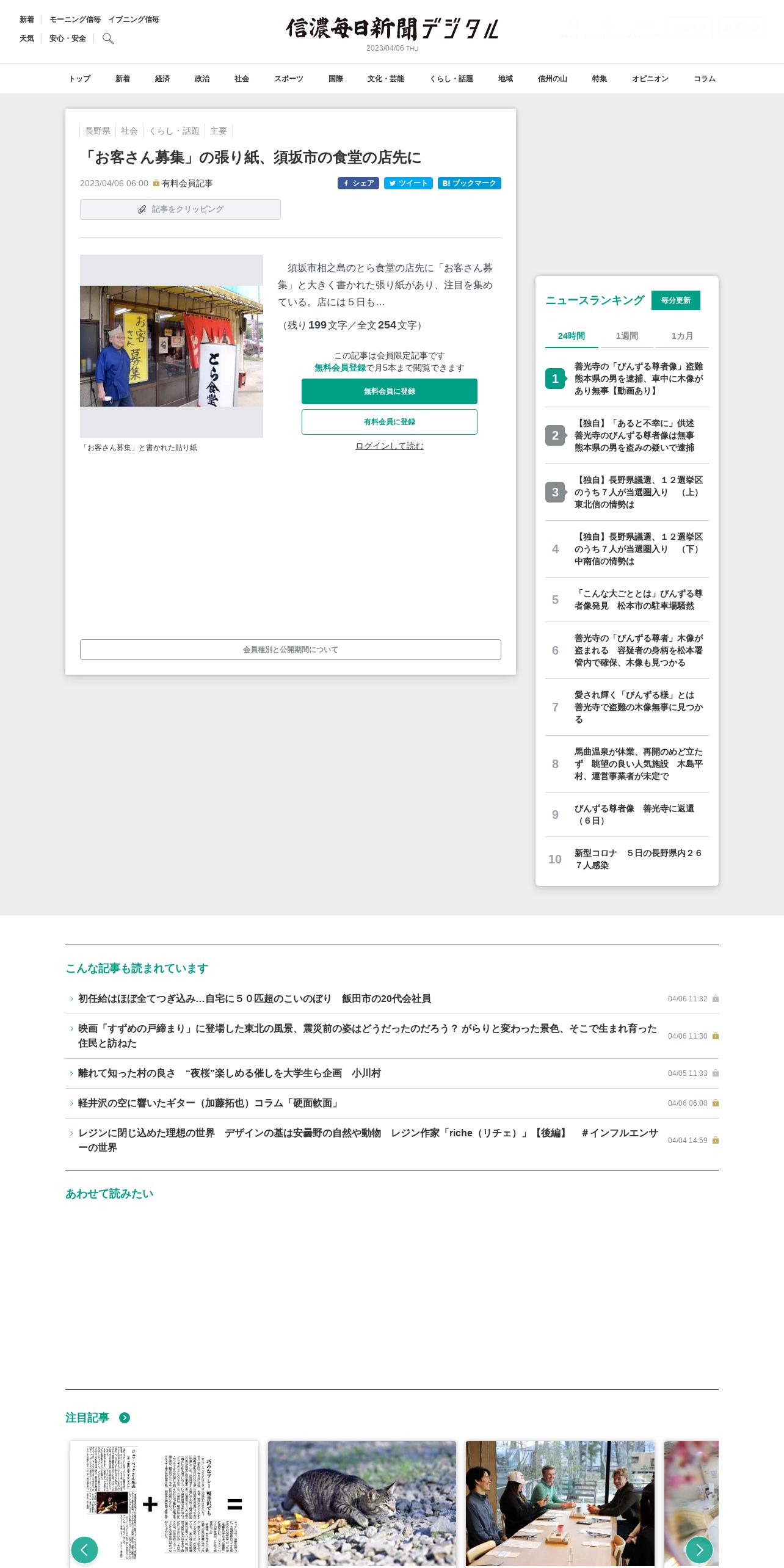Screen dimensions: 784x1568
Task: Open the とら食堂 storefront photo
Action: [172, 346]
